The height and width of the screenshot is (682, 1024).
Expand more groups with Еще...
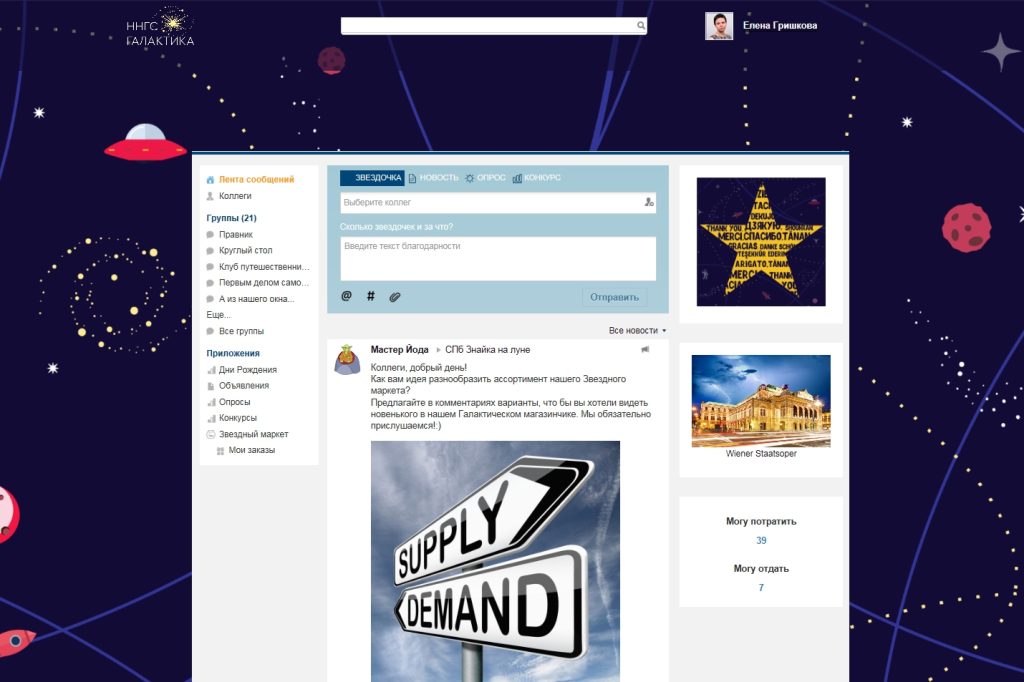(x=218, y=315)
